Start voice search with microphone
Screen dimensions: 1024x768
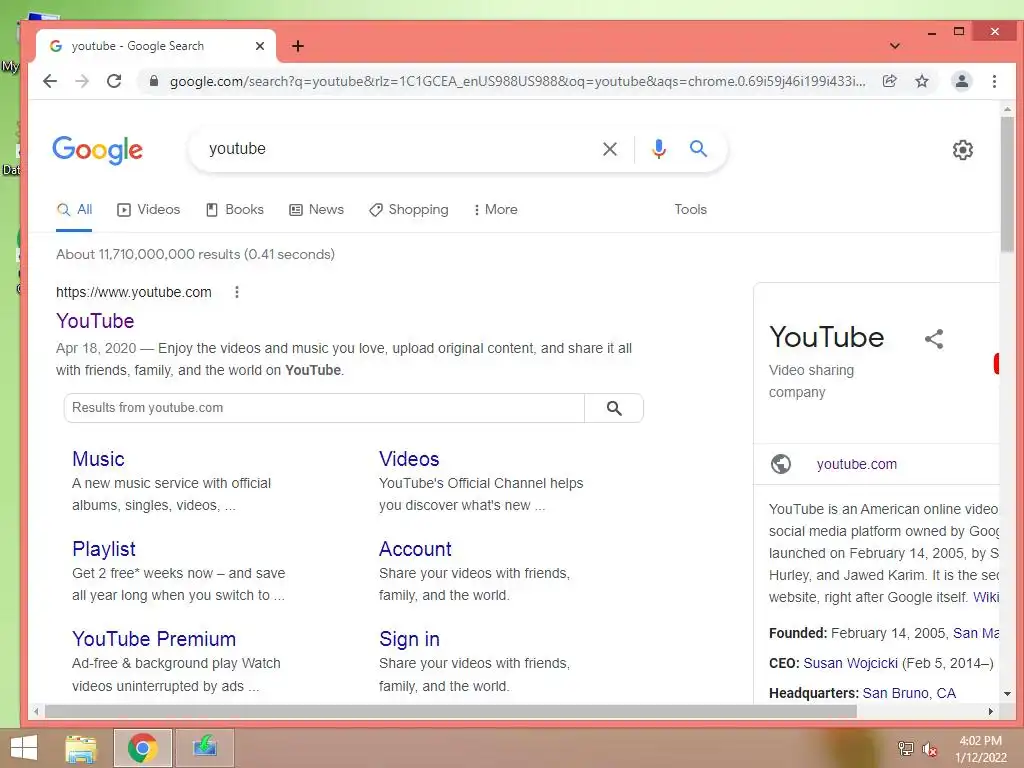(659, 149)
